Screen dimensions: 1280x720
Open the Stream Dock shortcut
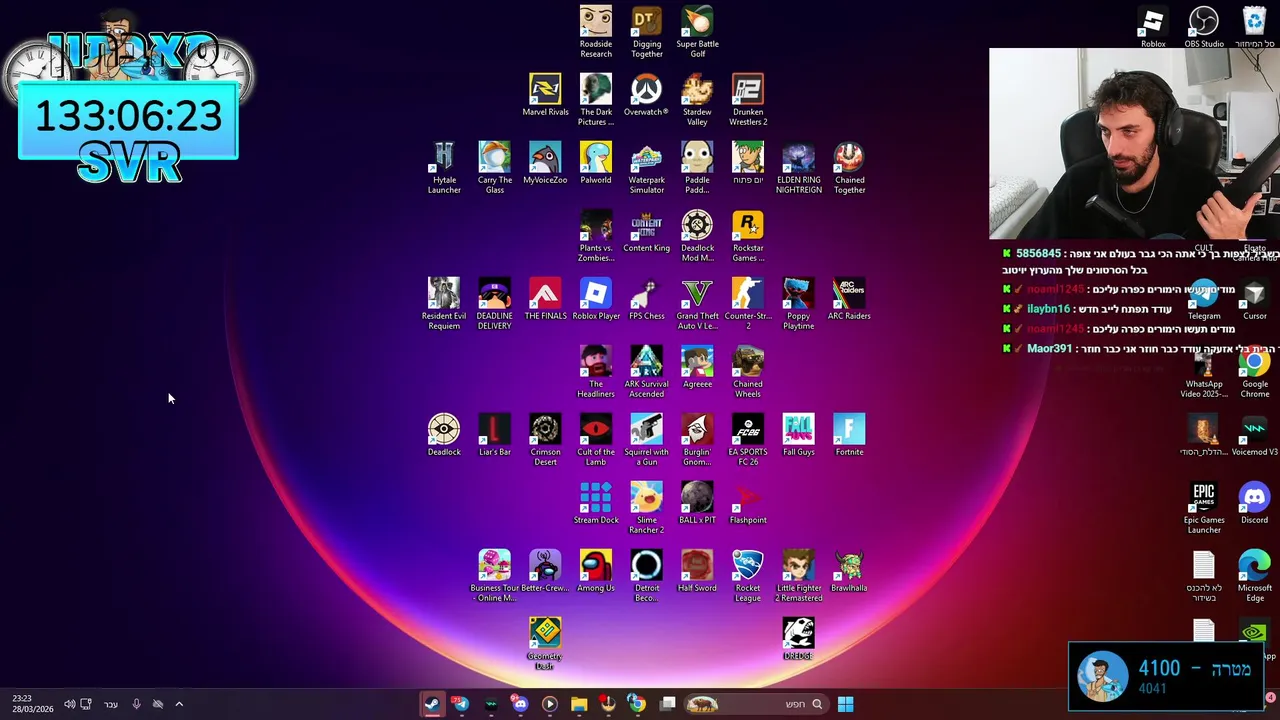point(596,503)
